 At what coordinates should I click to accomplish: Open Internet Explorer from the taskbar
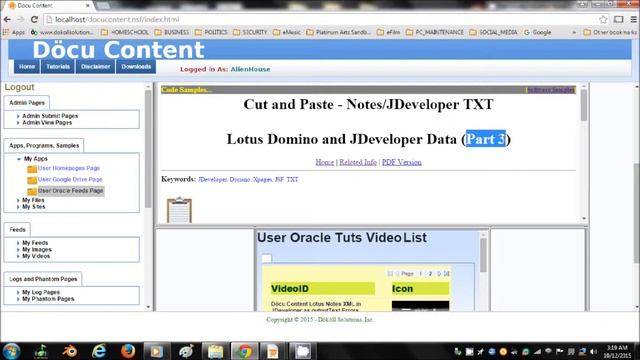(99, 351)
